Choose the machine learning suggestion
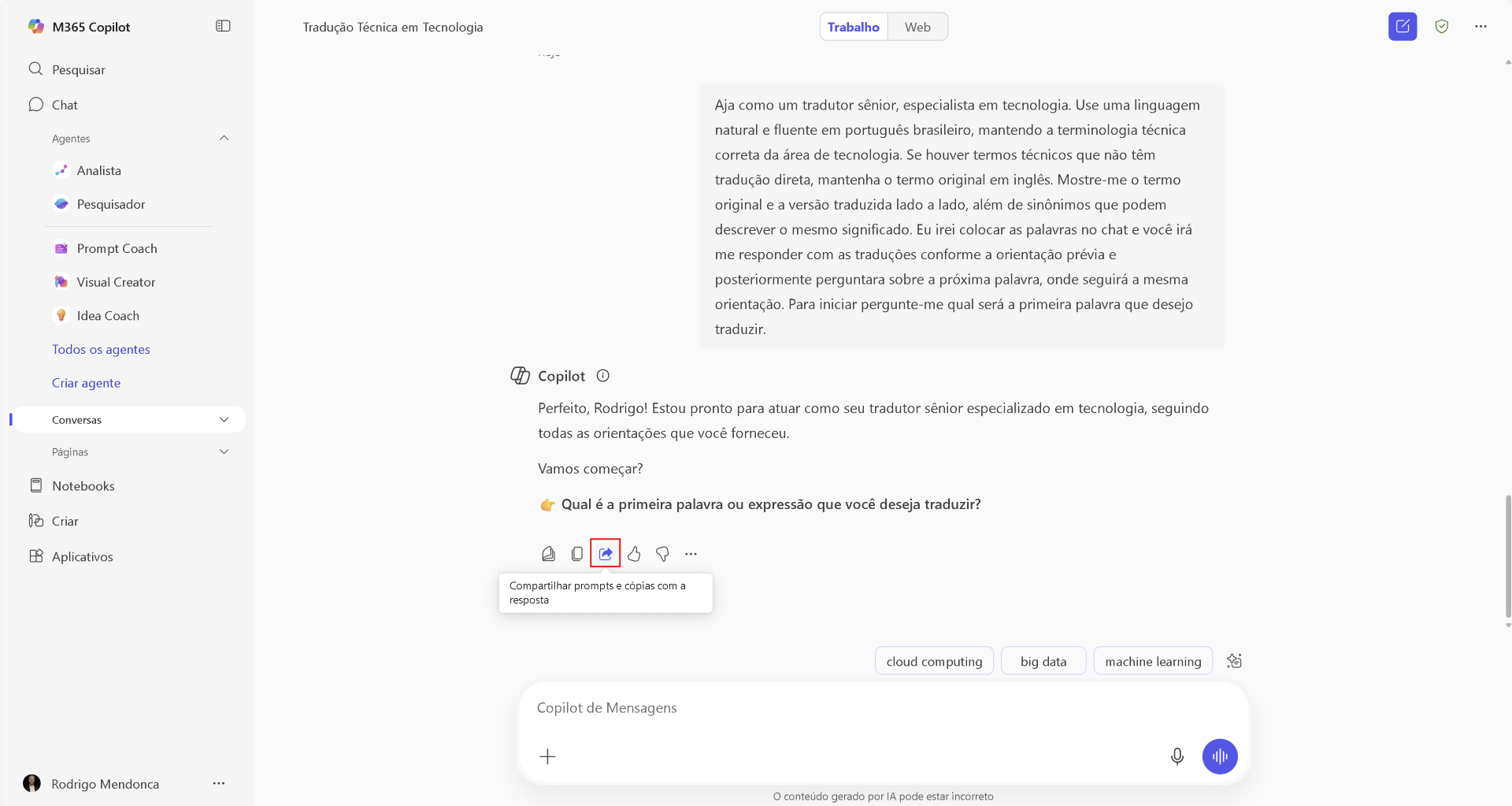The image size is (1512, 806). click(1153, 661)
